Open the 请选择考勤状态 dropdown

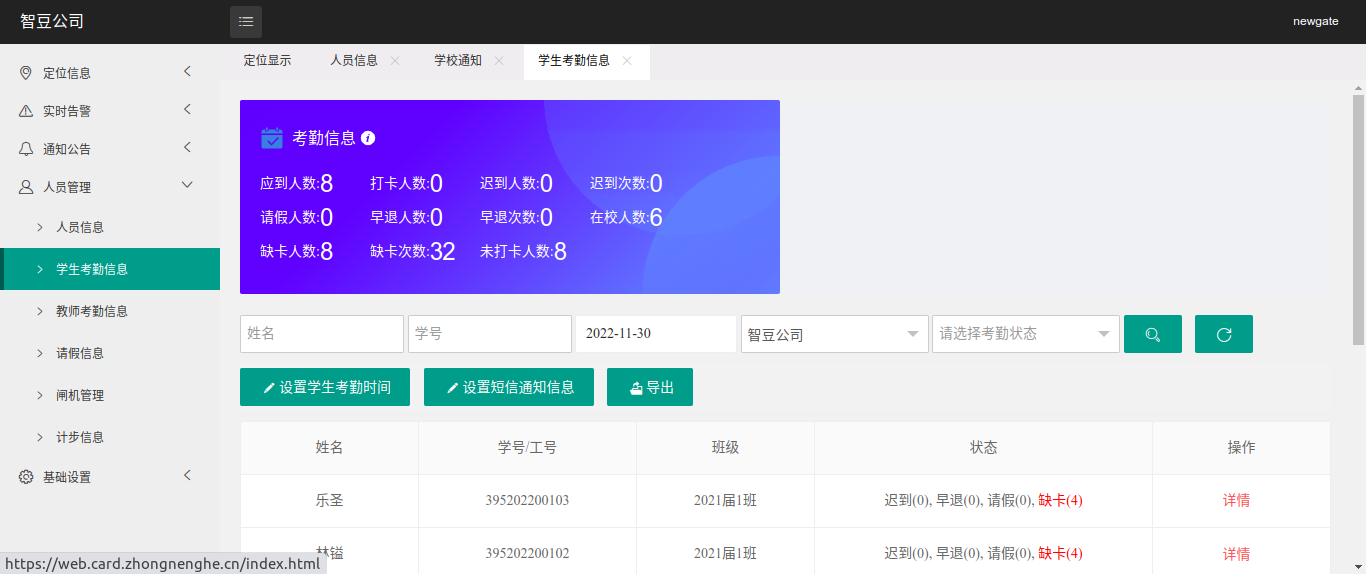tap(1025, 334)
